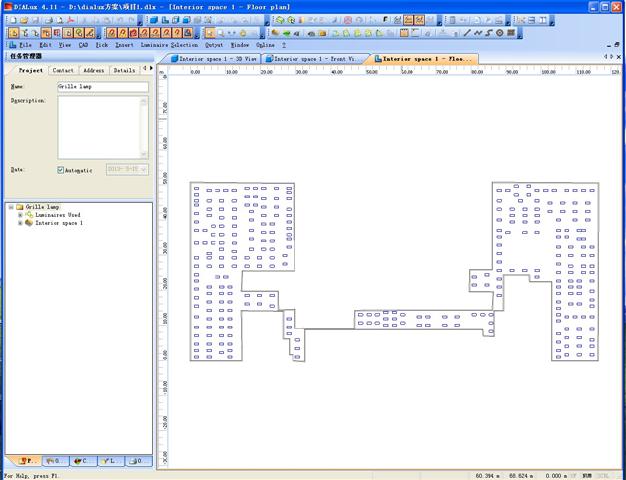The height and width of the screenshot is (480, 626).
Task: Click the brown field arrangement tool icon
Action: pyautogui.click(x=511, y=33)
